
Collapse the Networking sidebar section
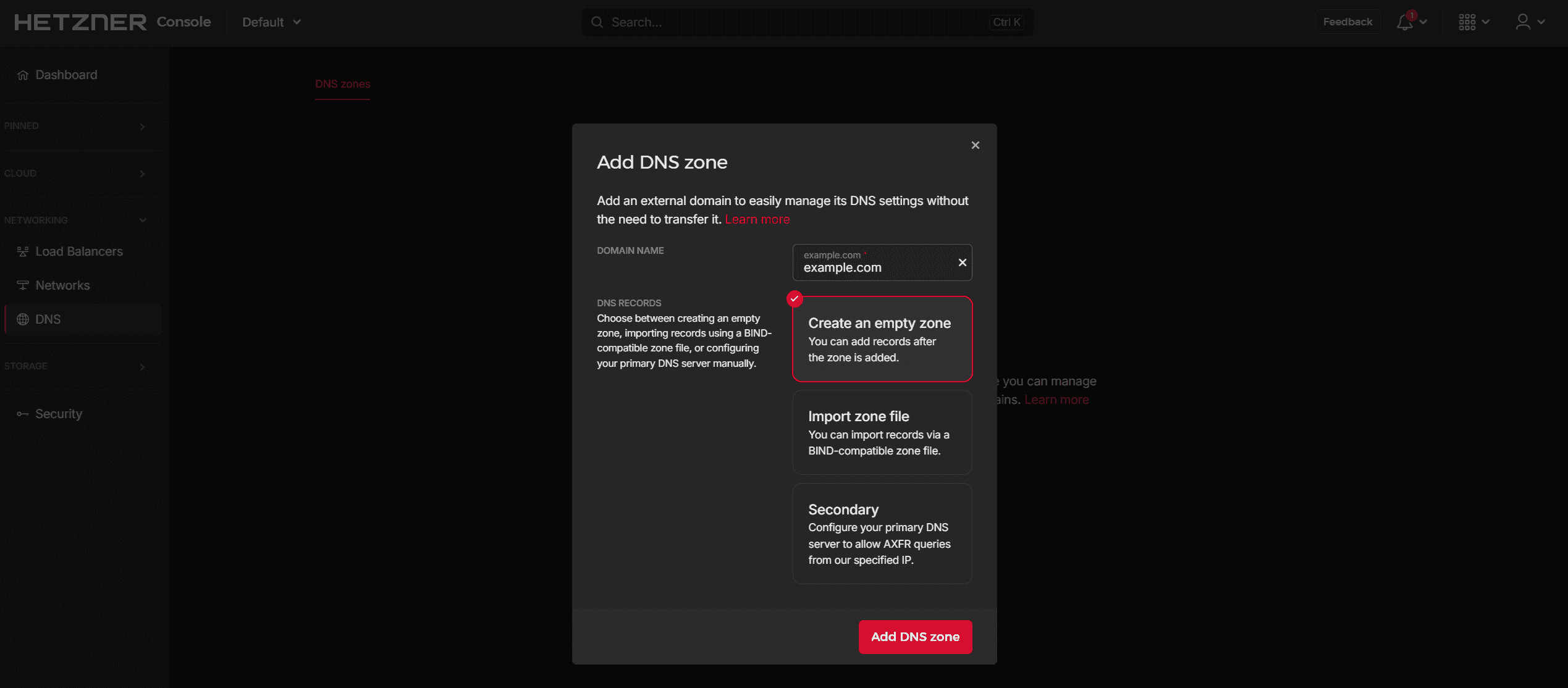[143, 220]
